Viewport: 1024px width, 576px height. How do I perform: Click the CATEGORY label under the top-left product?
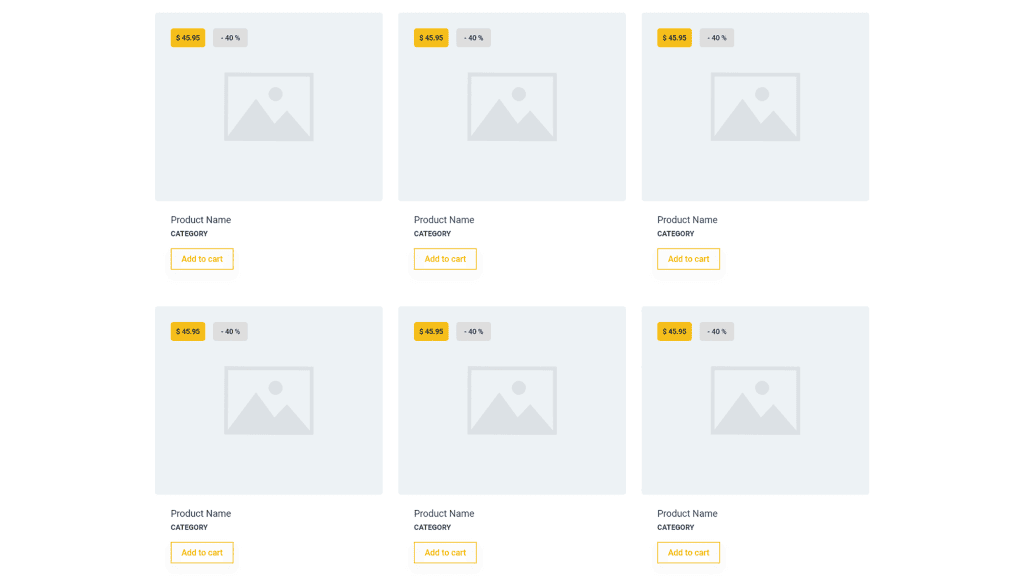[x=189, y=234]
